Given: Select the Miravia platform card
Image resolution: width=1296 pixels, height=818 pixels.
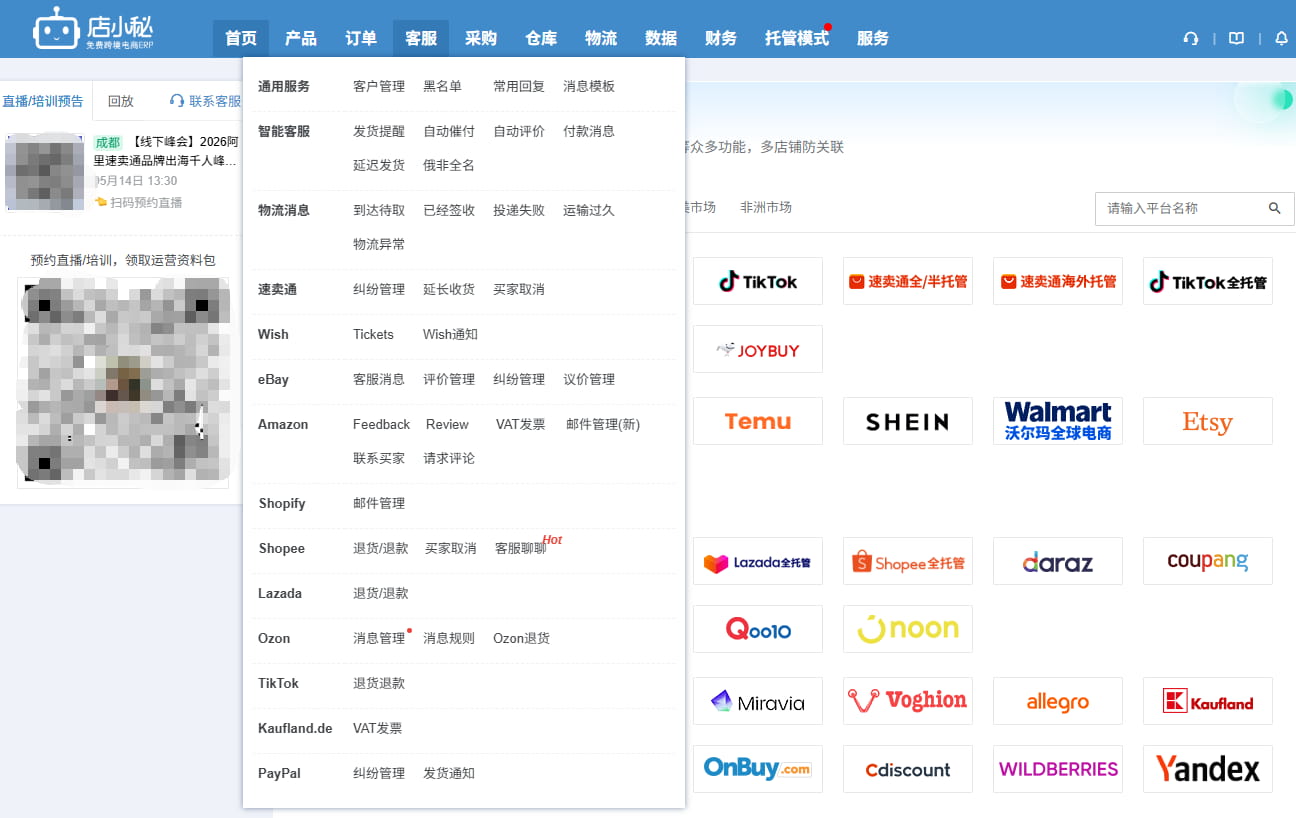Looking at the screenshot, I should (758, 701).
